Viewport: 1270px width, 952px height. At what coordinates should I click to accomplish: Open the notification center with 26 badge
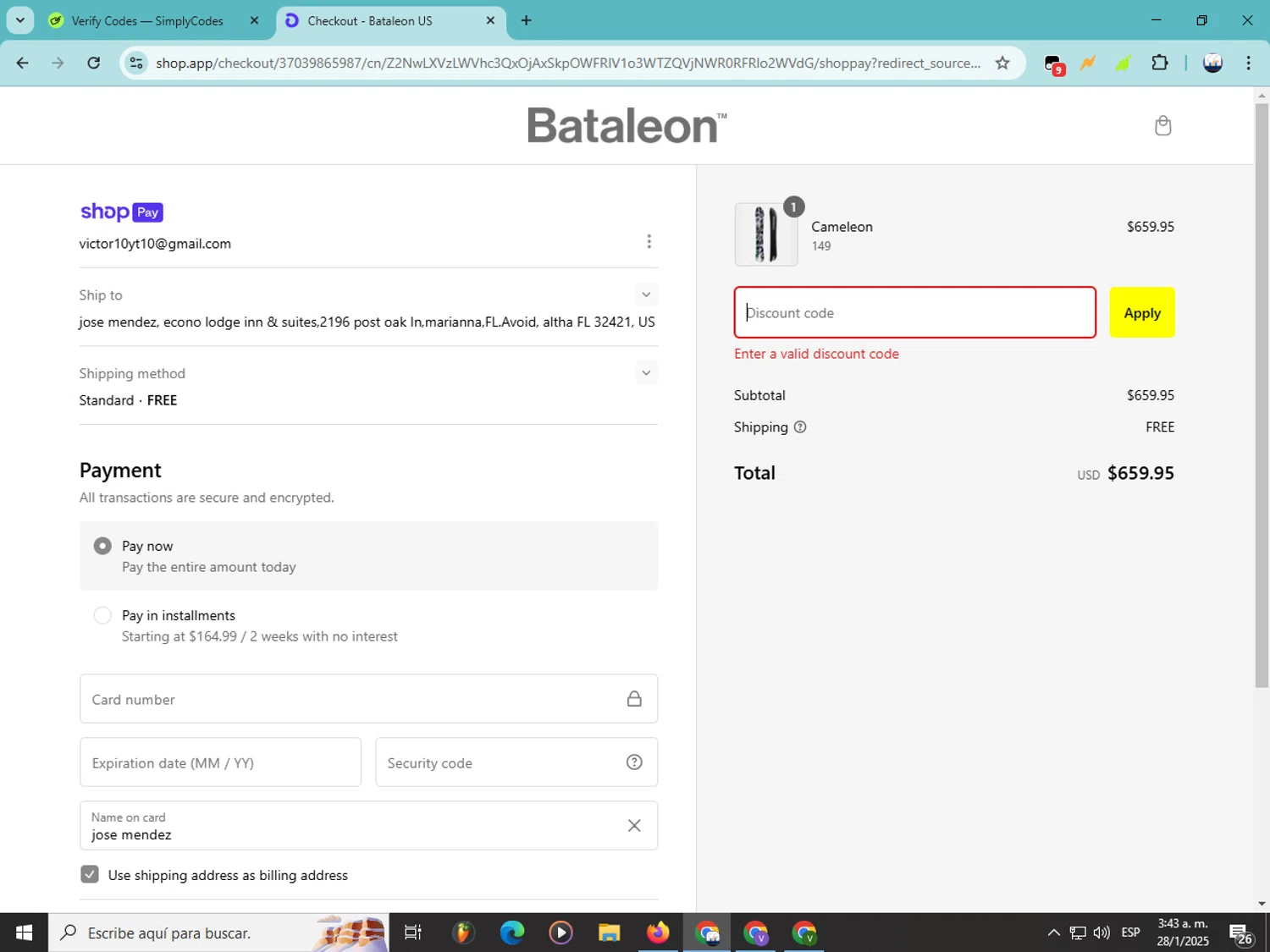click(1241, 933)
